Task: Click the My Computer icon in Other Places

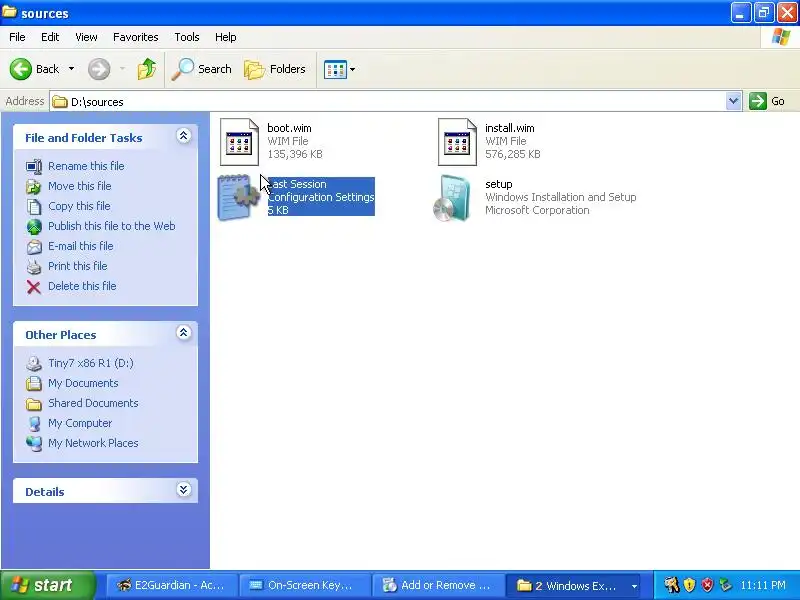Action: (x=34, y=423)
